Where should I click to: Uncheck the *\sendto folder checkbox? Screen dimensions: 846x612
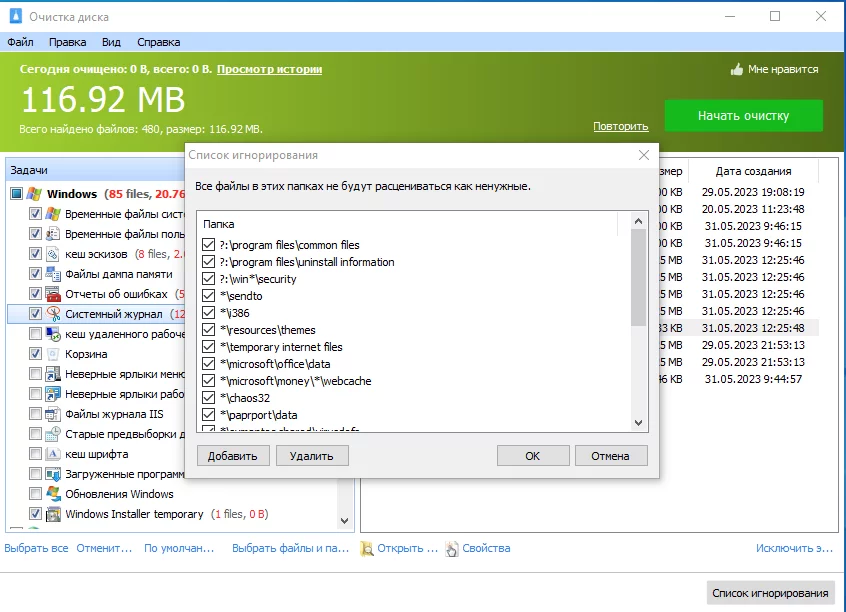208,296
